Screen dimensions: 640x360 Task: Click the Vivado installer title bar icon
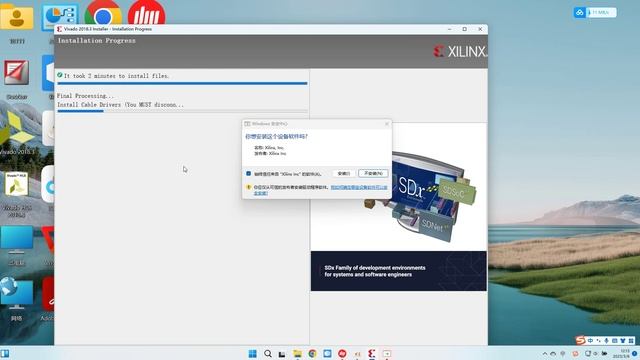[60, 29]
